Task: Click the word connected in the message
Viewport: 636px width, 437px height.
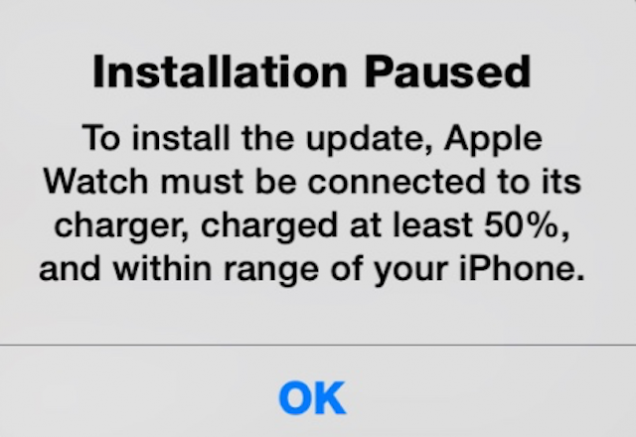Action: pos(397,181)
